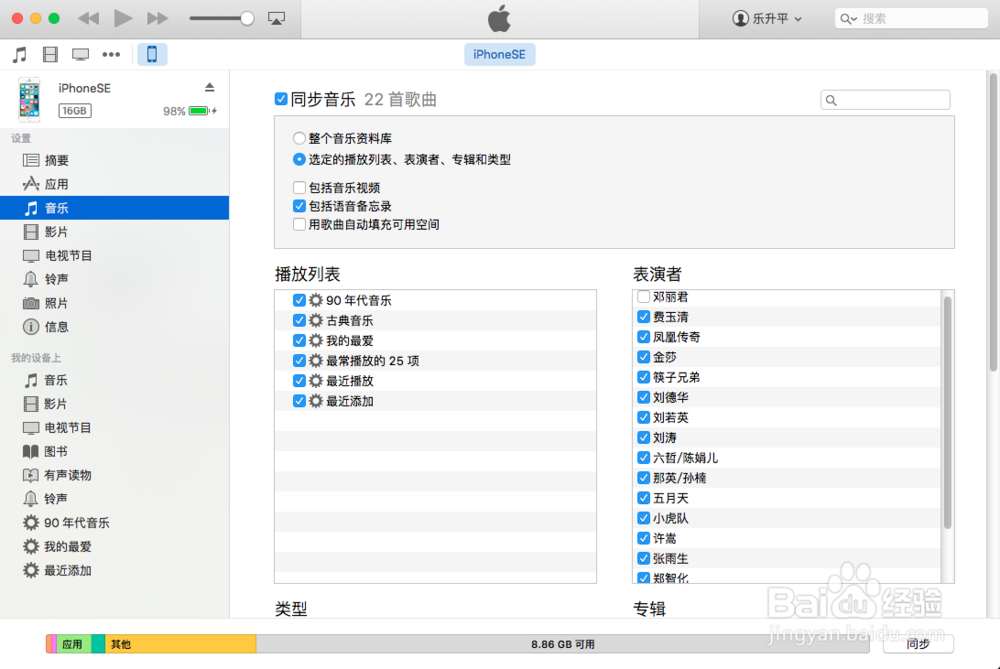
Task: Uncheck the 刘德华 artist
Action: point(643,397)
